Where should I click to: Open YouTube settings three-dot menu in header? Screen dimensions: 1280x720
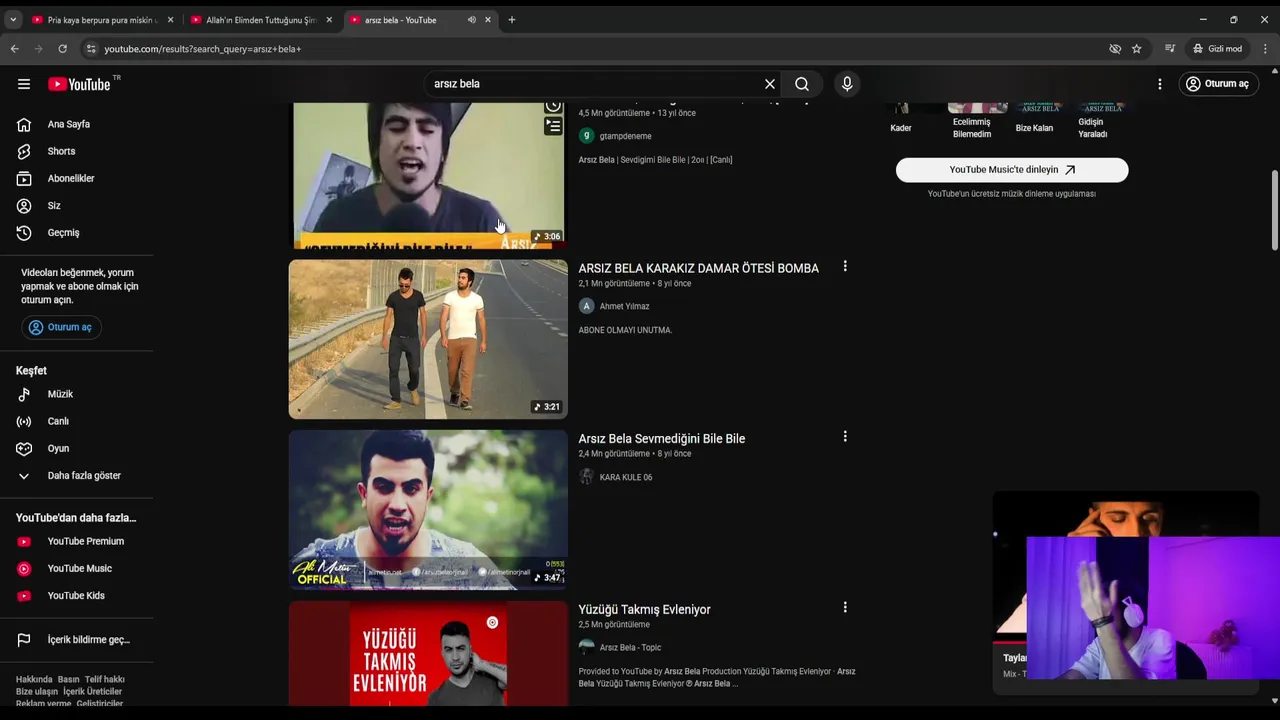click(1160, 84)
